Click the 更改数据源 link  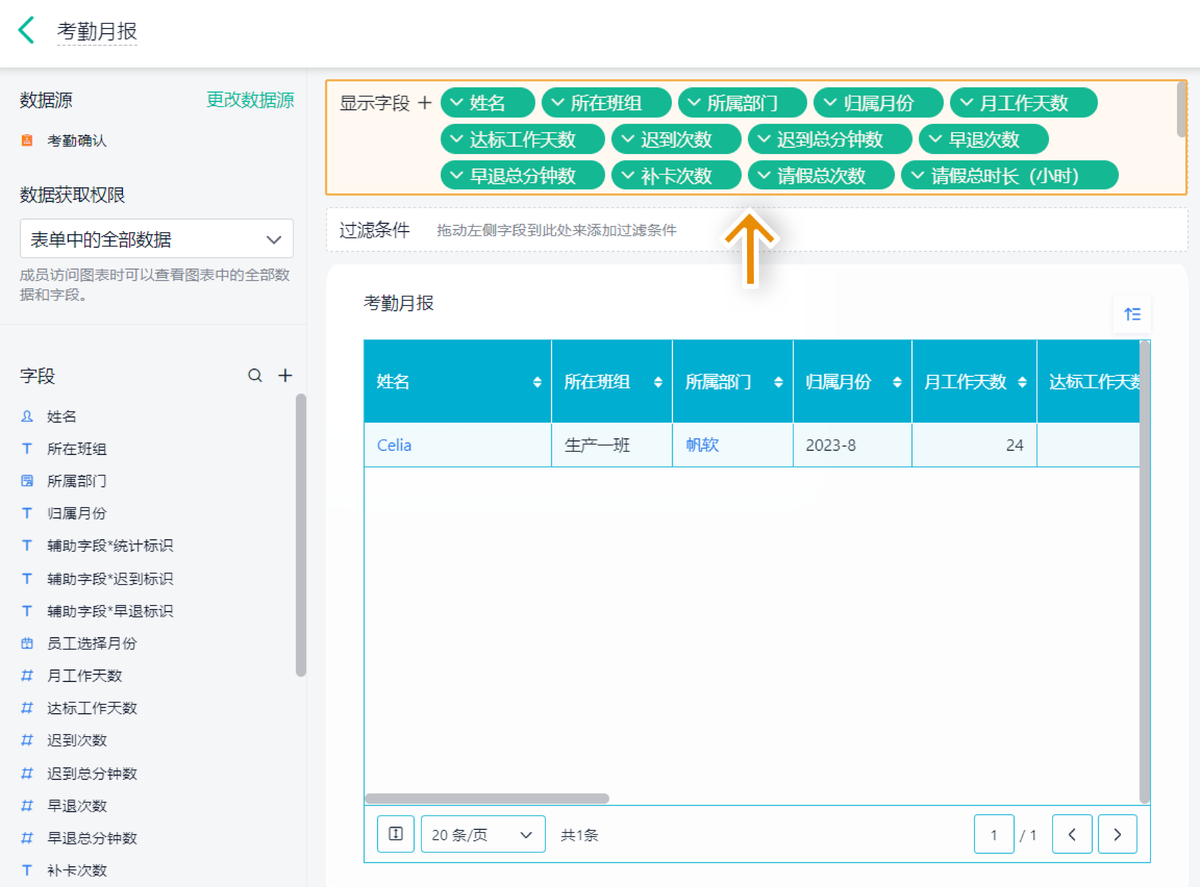[250, 100]
